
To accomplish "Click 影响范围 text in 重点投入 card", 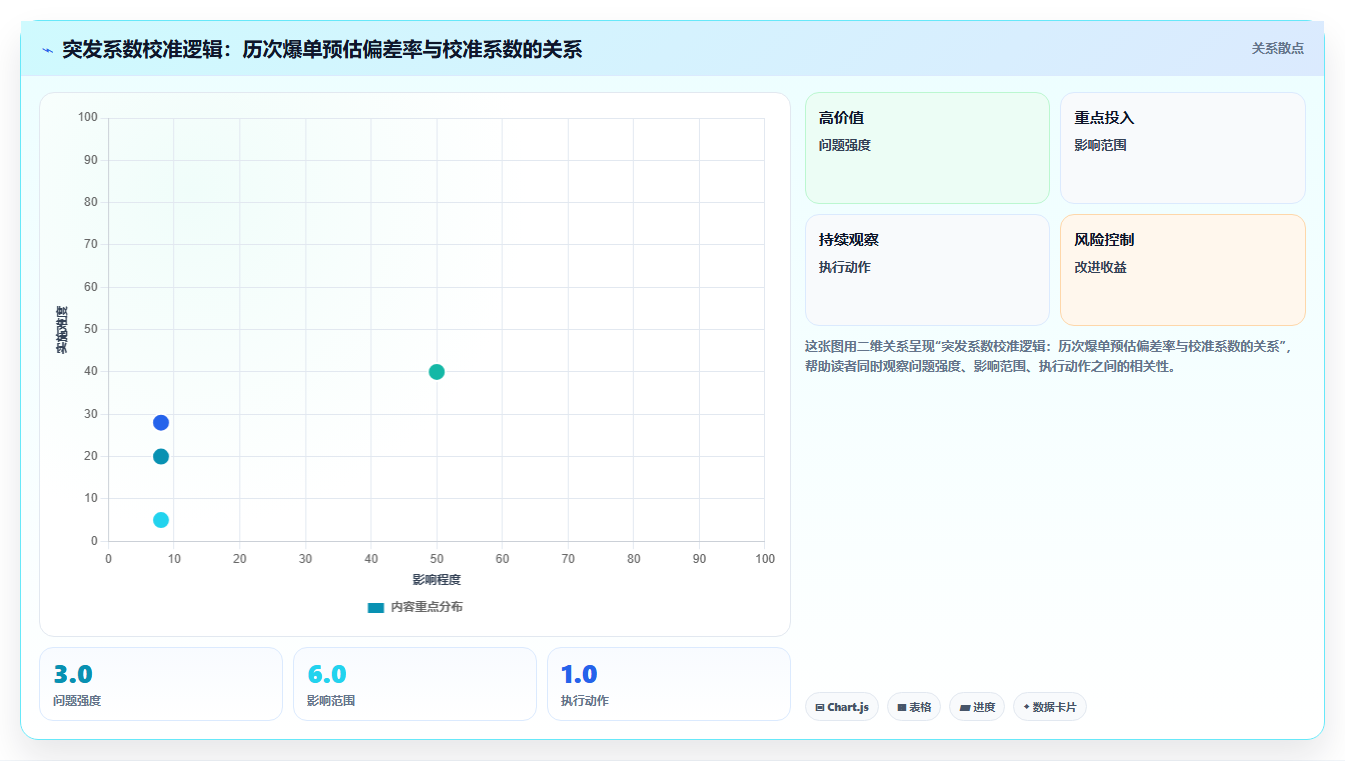I will tap(1101, 145).
